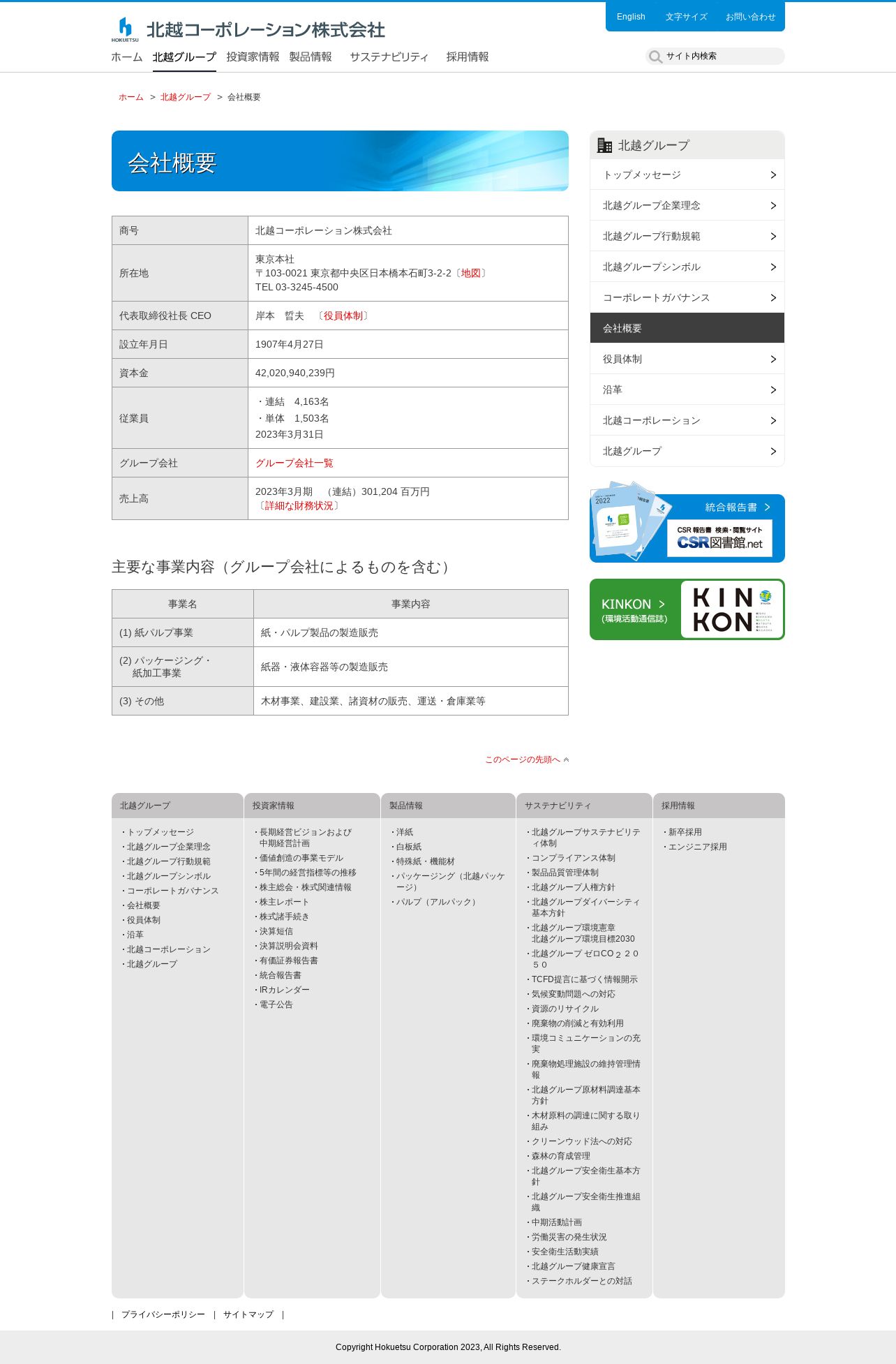The height and width of the screenshot is (1364, 896).
Task: Open footer link エンジニア採用
Action: [x=697, y=847]
